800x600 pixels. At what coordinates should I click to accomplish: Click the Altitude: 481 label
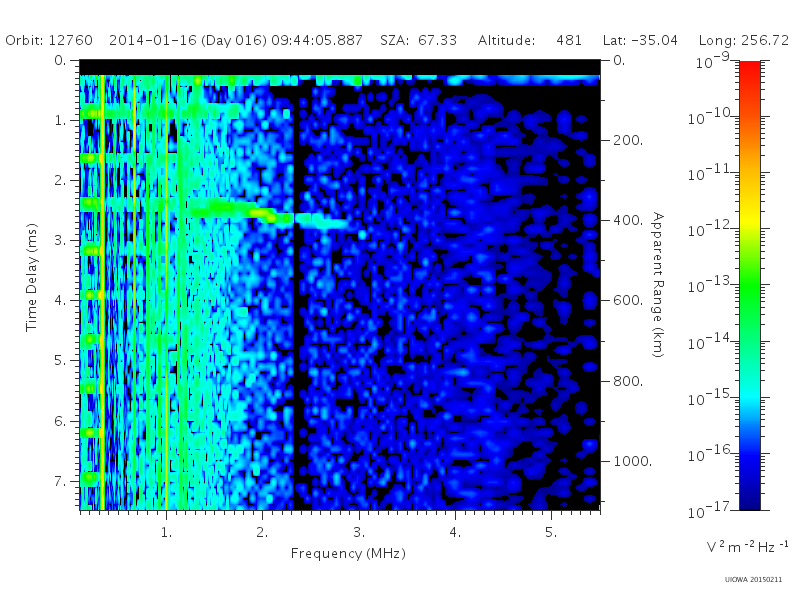click(530, 40)
